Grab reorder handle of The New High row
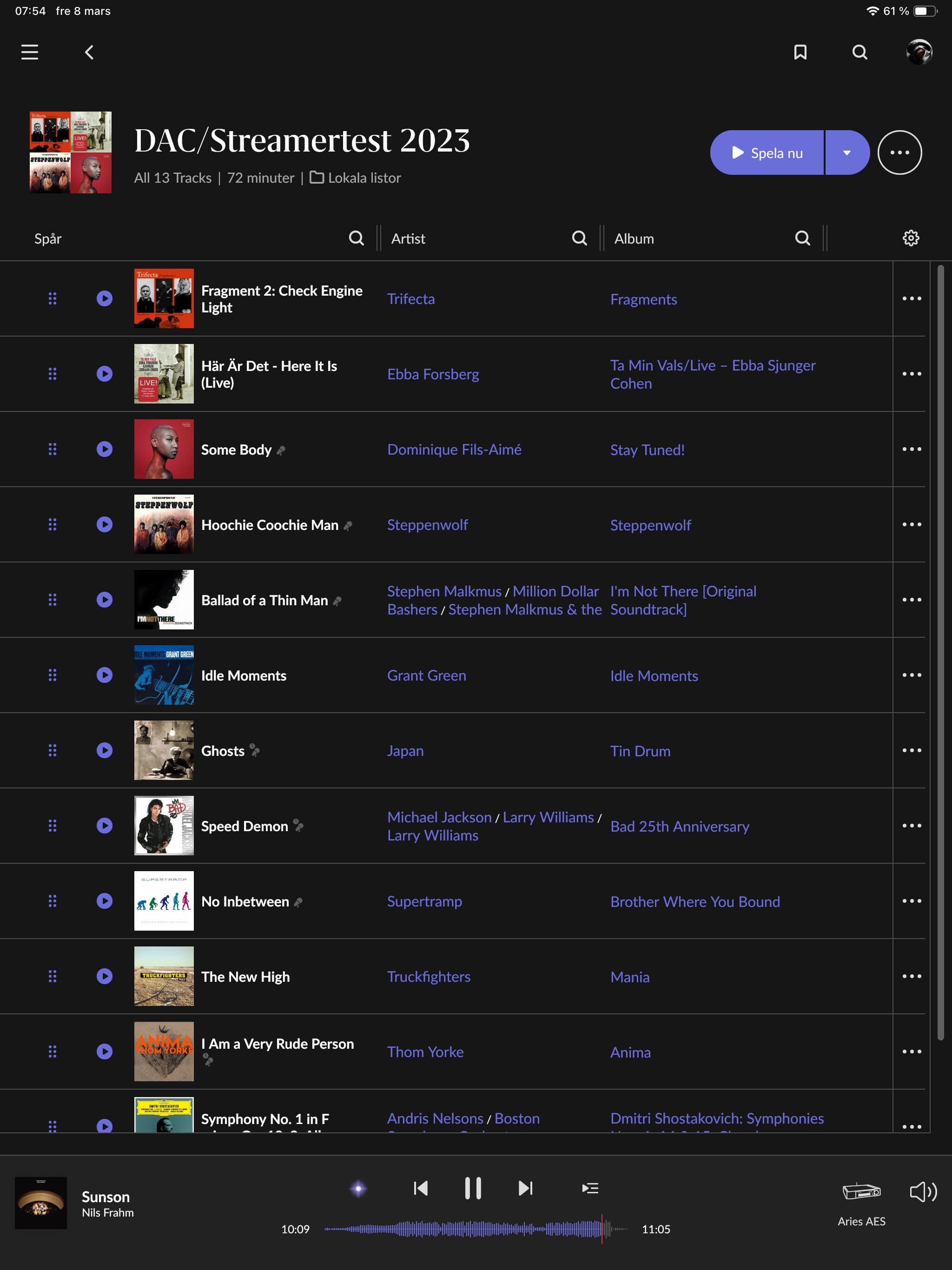Viewport: 952px width, 1270px height. 52,976
